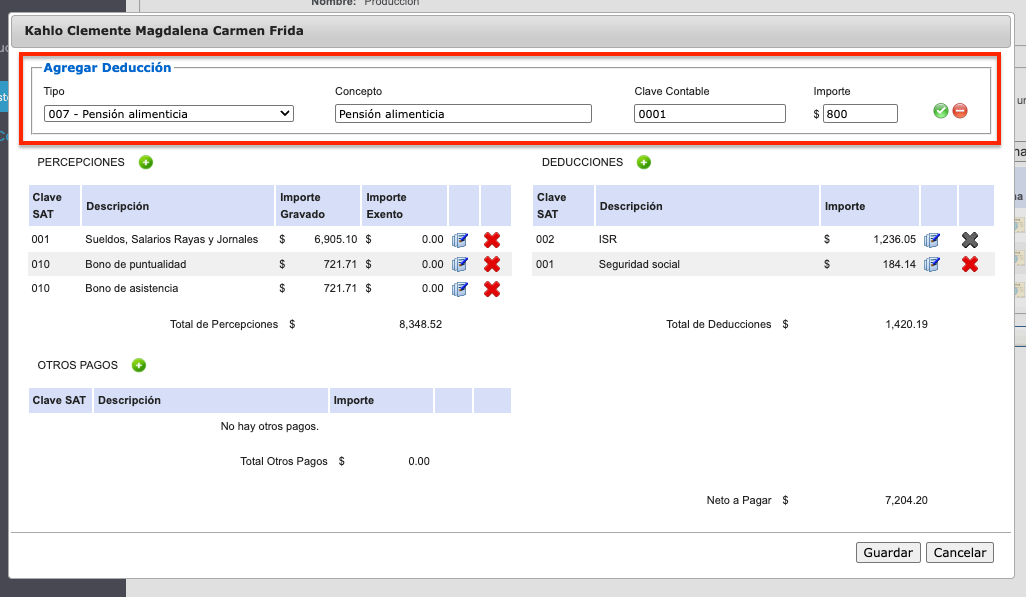Open the Tipo deduction dropdown
The height and width of the screenshot is (597, 1026).
pos(168,114)
